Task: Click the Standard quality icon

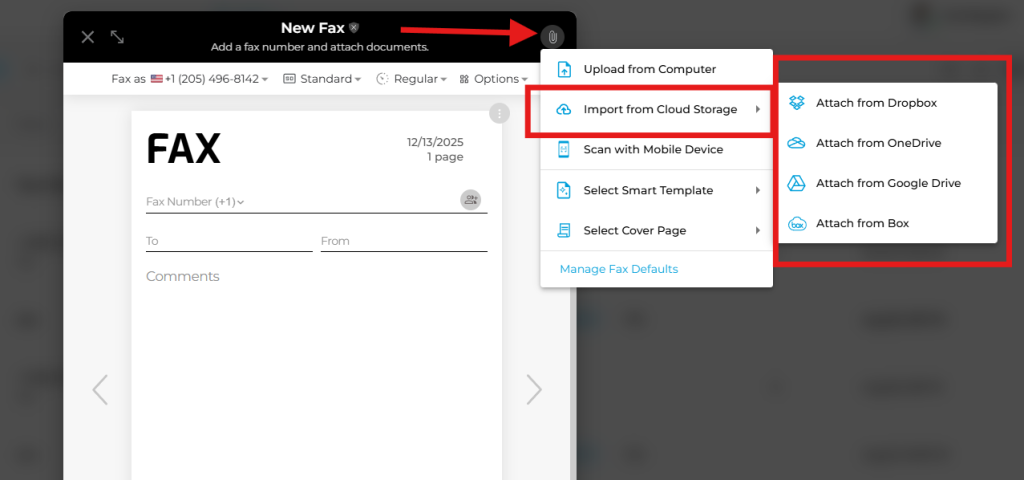Action: pyautogui.click(x=290, y=79)
